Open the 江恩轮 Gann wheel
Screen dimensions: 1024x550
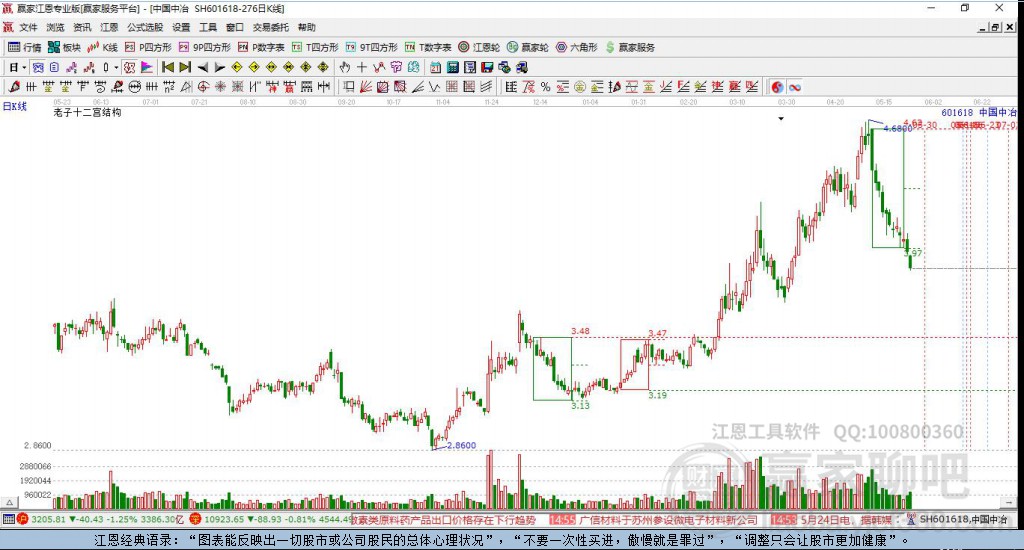(x=479, y=48)
